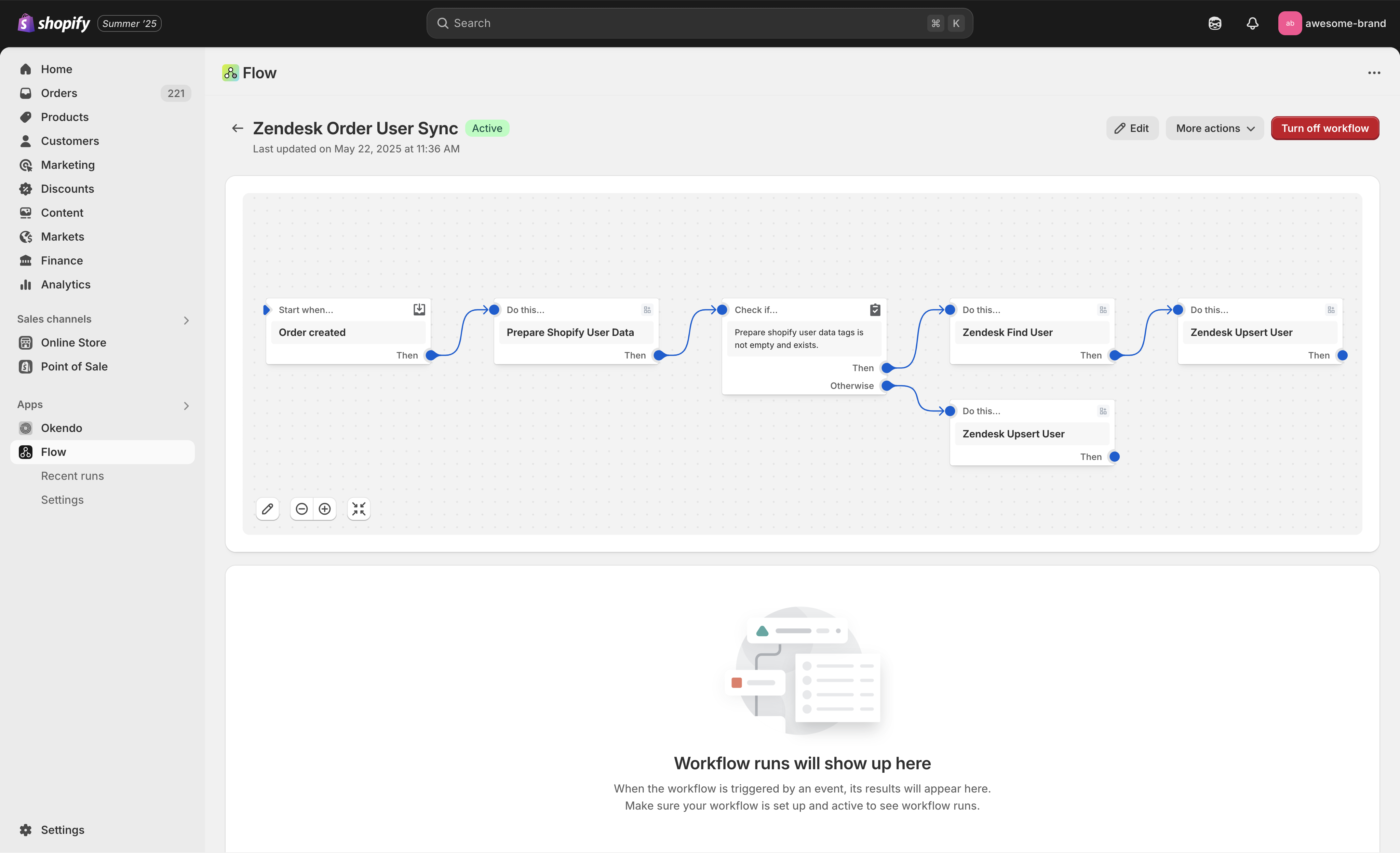Click the Zendesk Find User action icon
This screenshot has width=1400, height=853.
click(1103, 310)
